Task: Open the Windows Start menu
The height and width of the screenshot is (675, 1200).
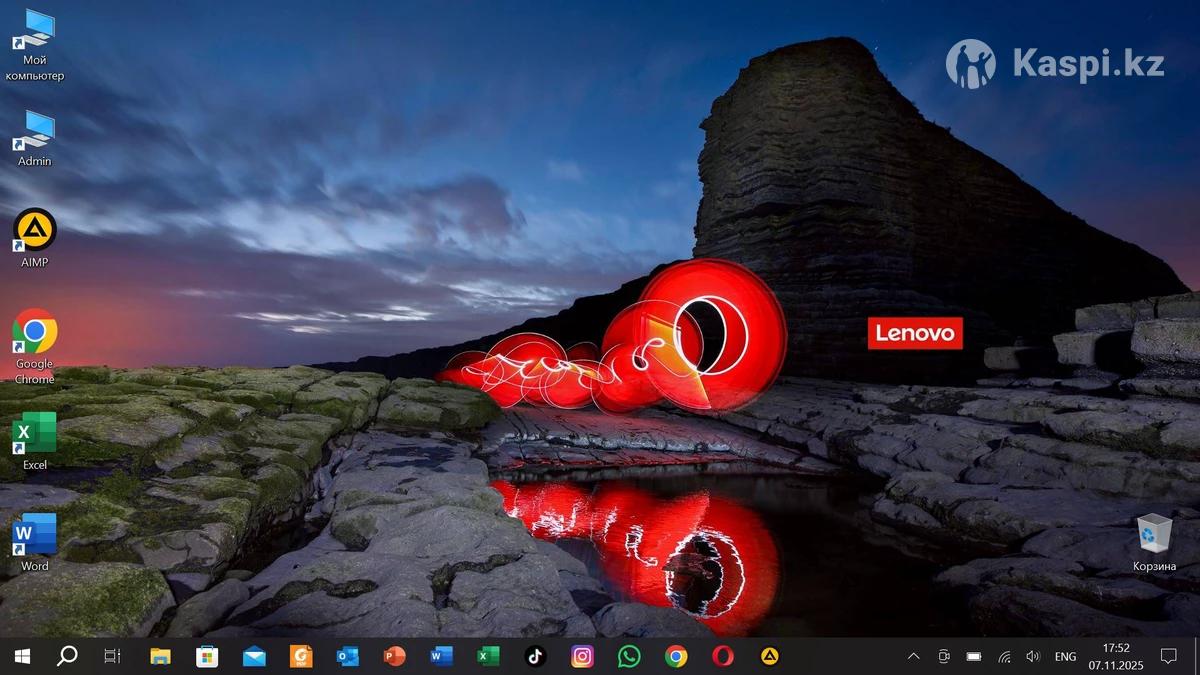Action: (21, 656)
